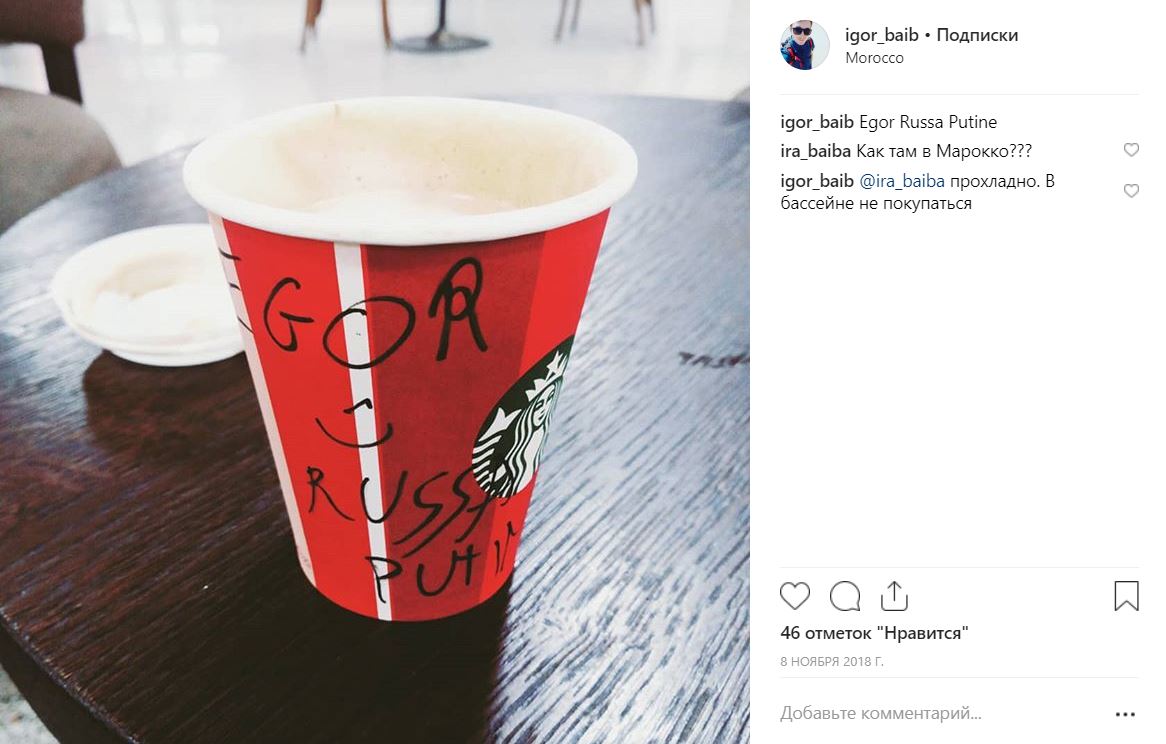Share the post via share icon
The height and width of the screenshot is (744, 1166).
894,596
